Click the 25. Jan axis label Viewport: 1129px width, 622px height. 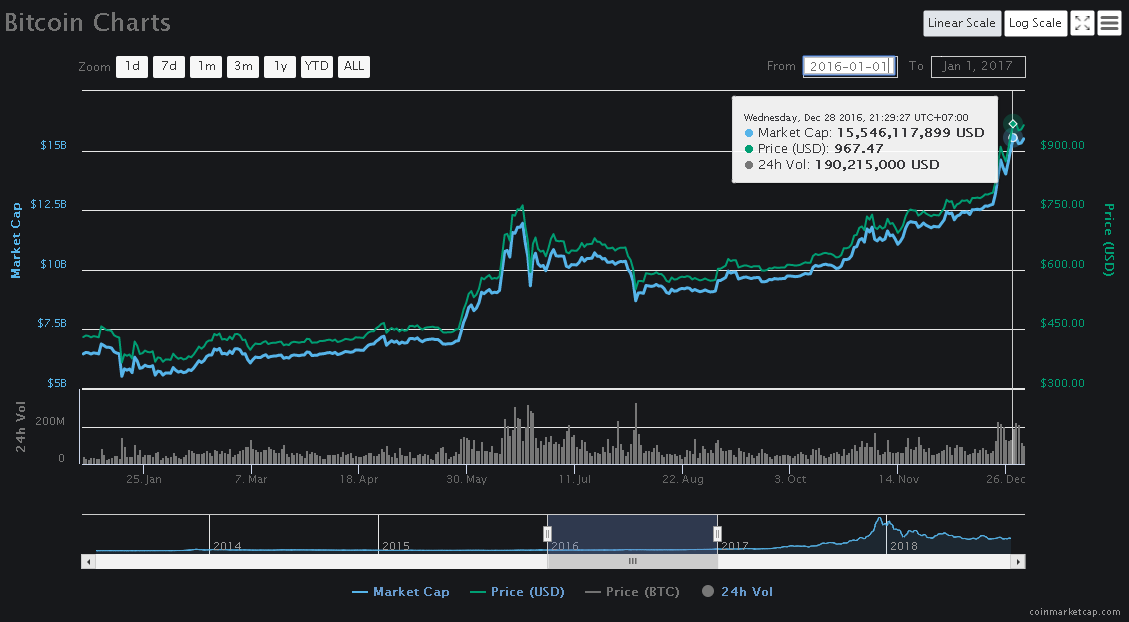143,479
